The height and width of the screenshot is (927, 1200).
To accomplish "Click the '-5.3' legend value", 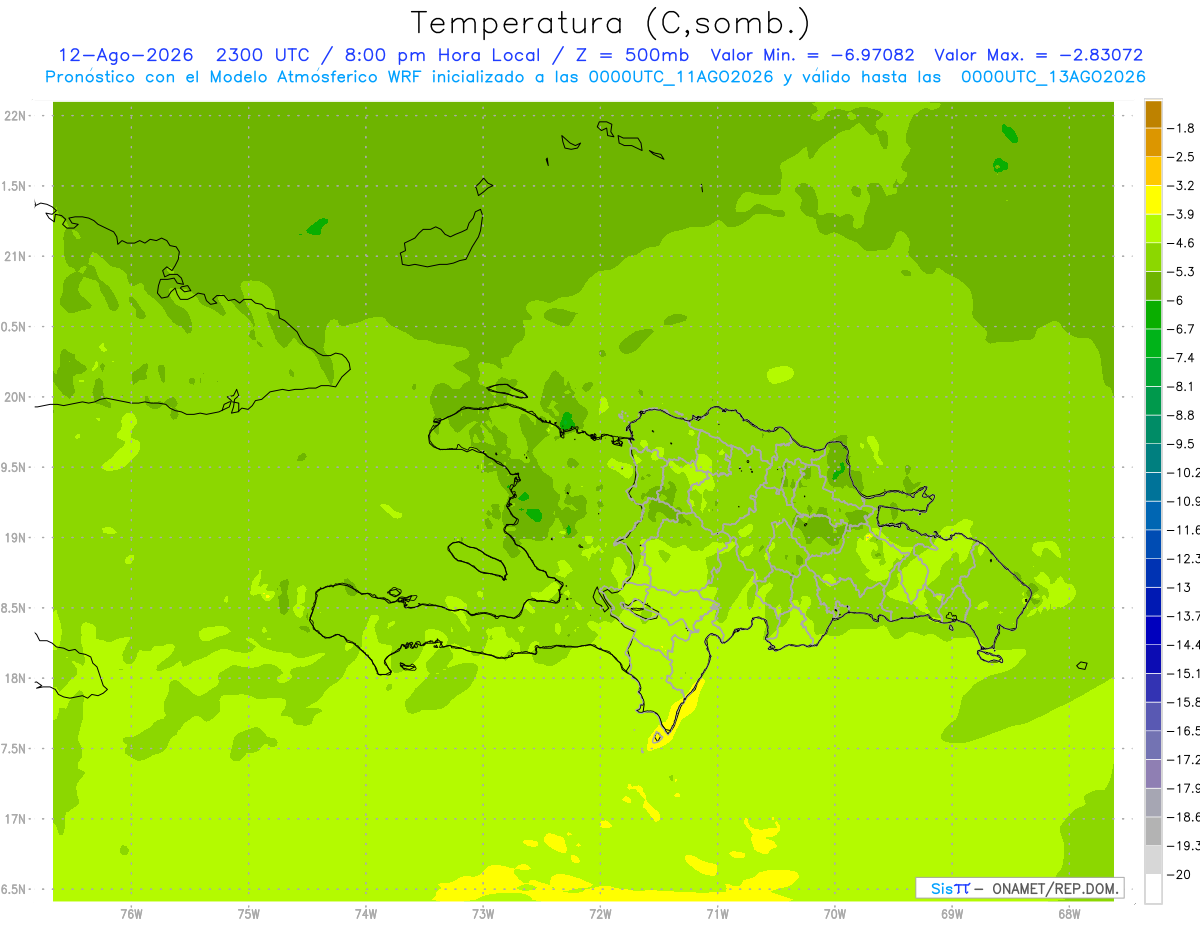I will [1183, 272].
